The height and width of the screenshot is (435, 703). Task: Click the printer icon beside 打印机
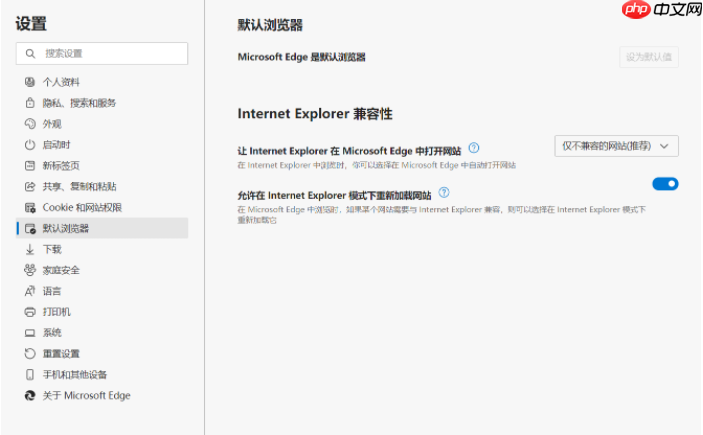(x=30, y=312)
